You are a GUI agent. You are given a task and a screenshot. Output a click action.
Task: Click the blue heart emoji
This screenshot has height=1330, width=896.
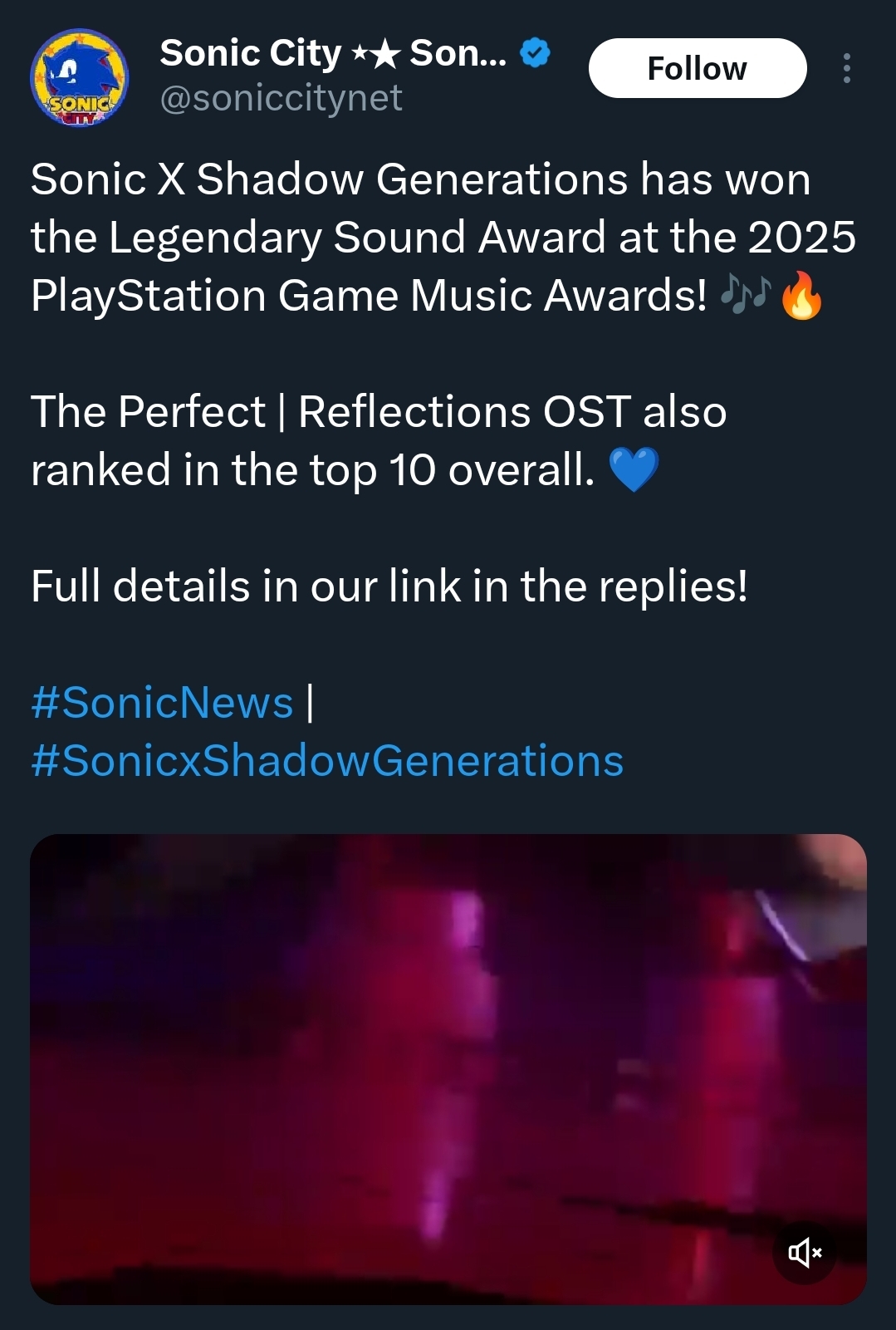pyautogui.click(x=634, y=469)
